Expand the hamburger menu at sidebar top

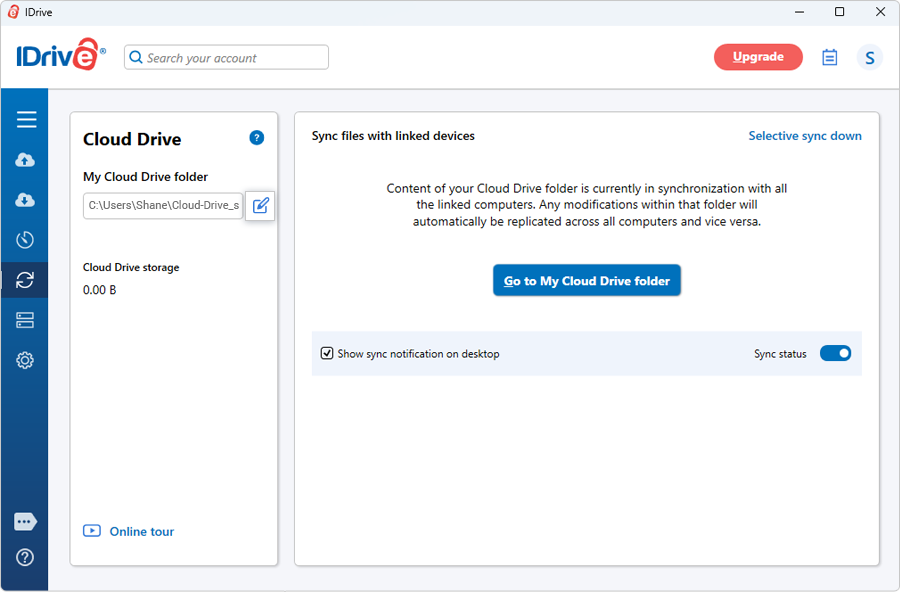(26, 119)
